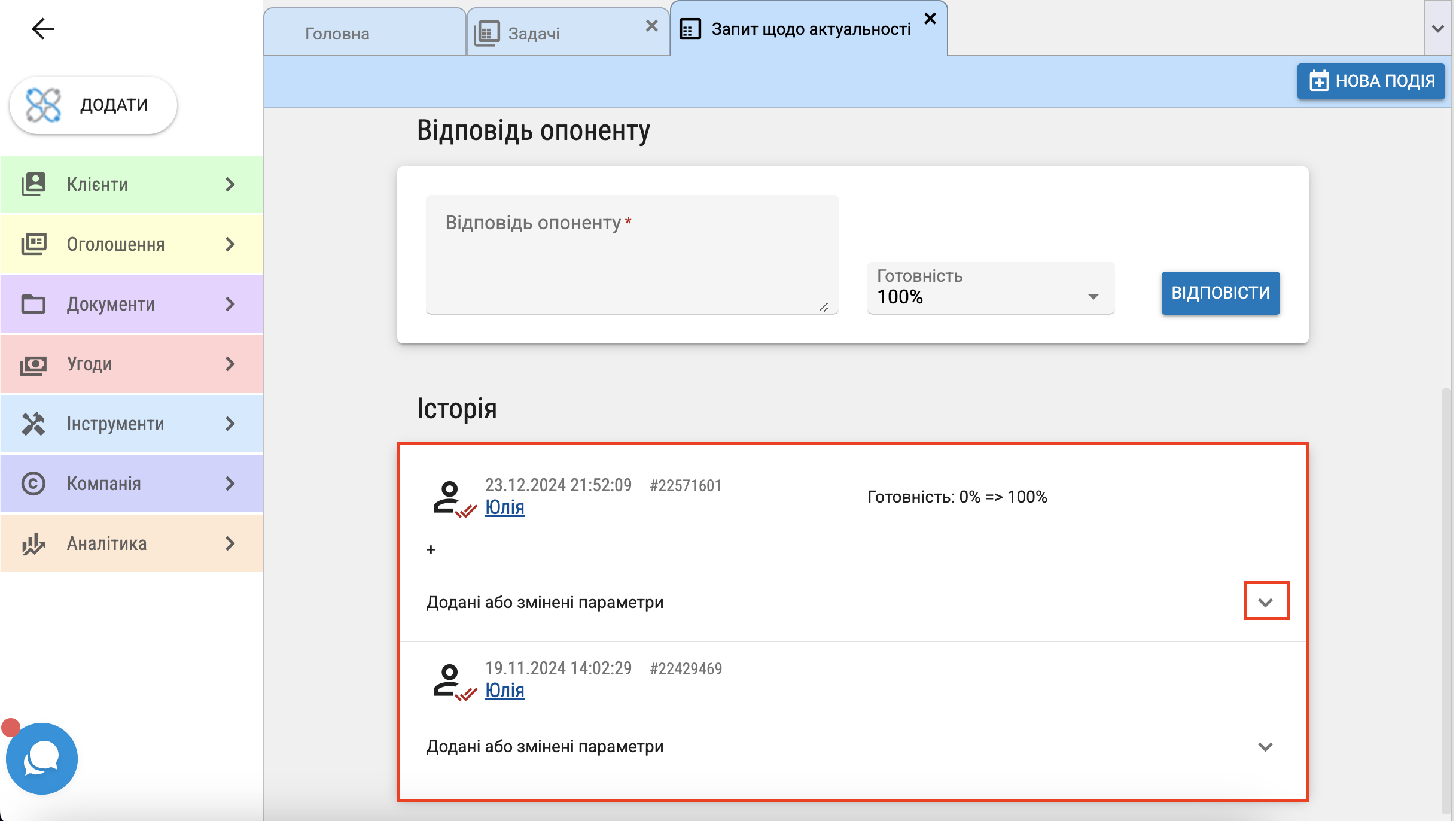Click the Оголошення newspaper icon
Screen dimensions: 1456x821
click(x=33, y=244)
